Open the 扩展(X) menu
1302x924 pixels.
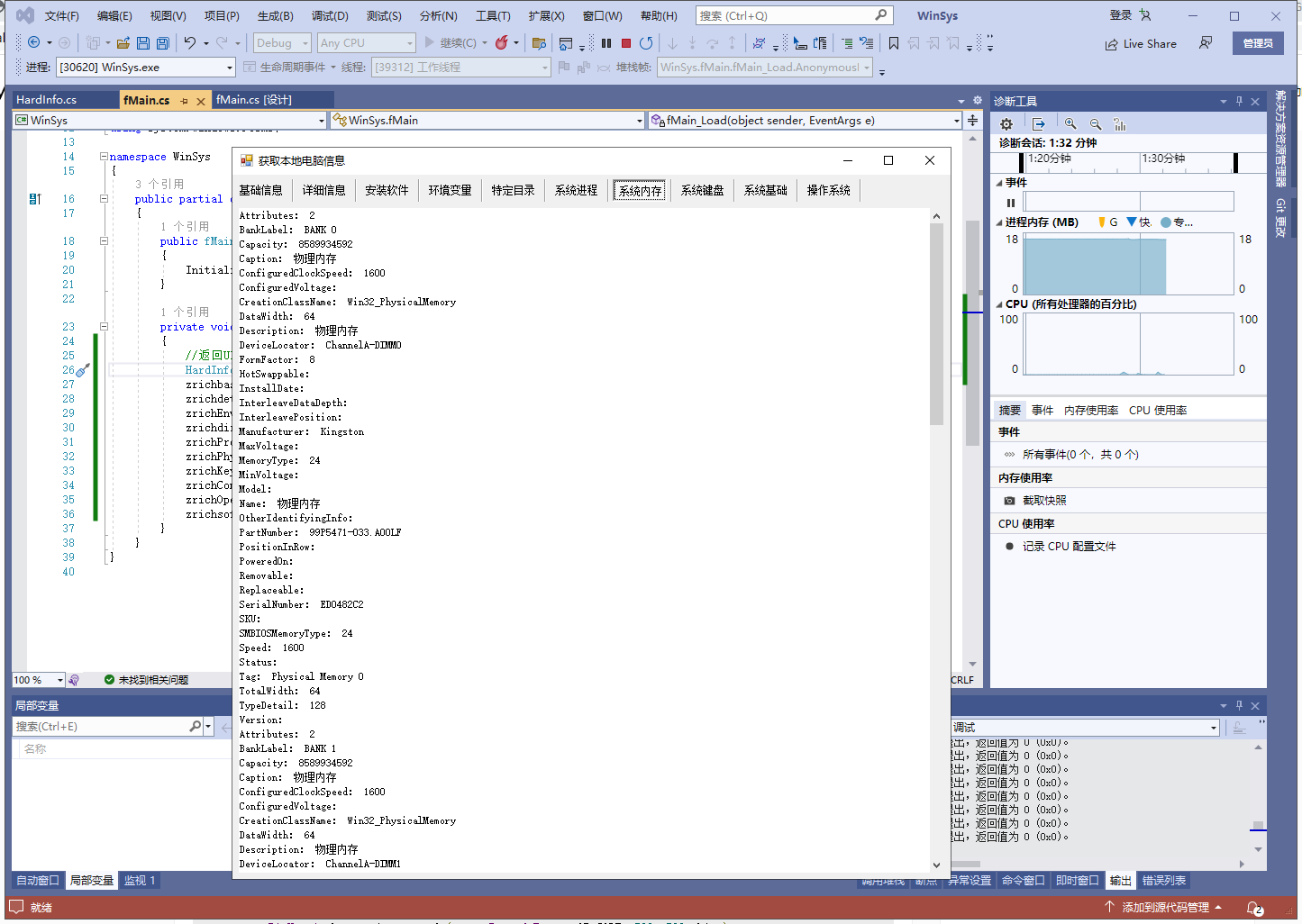click(546, 15)
